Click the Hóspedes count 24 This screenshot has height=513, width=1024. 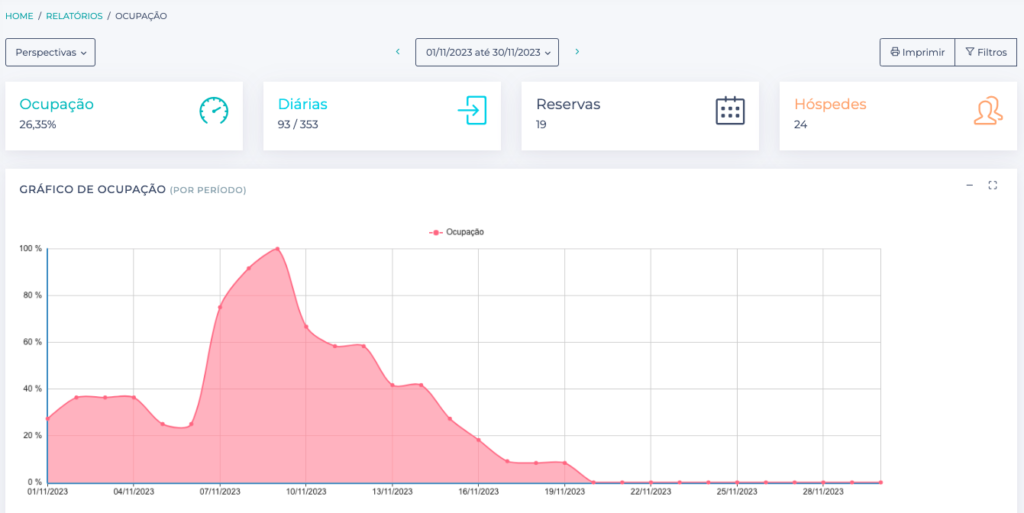click(x=801, y=125)
